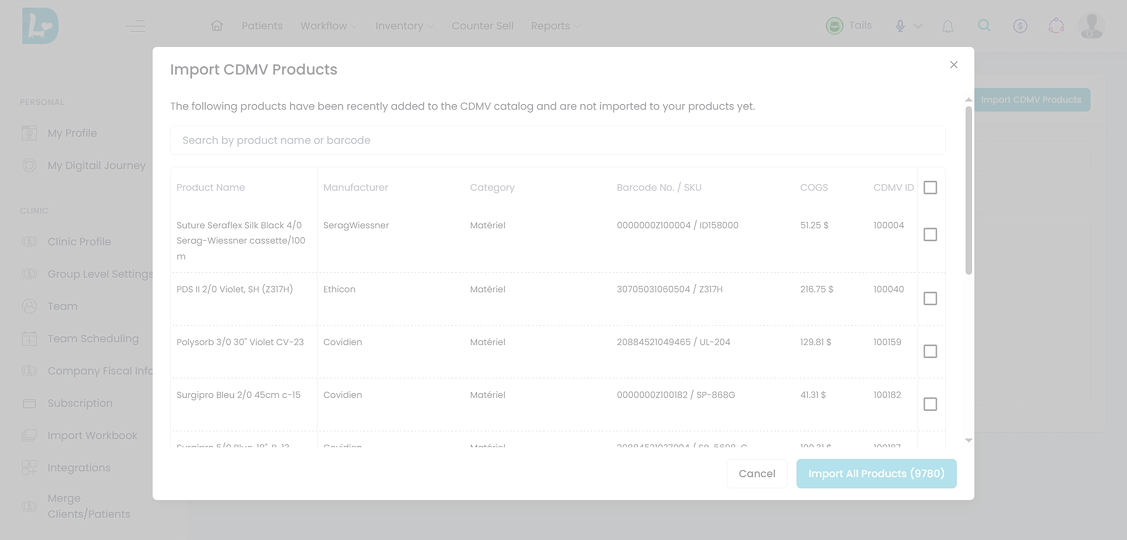Open the Inventory dropdown menu
1127x540 pixels.
coord(404,26)
